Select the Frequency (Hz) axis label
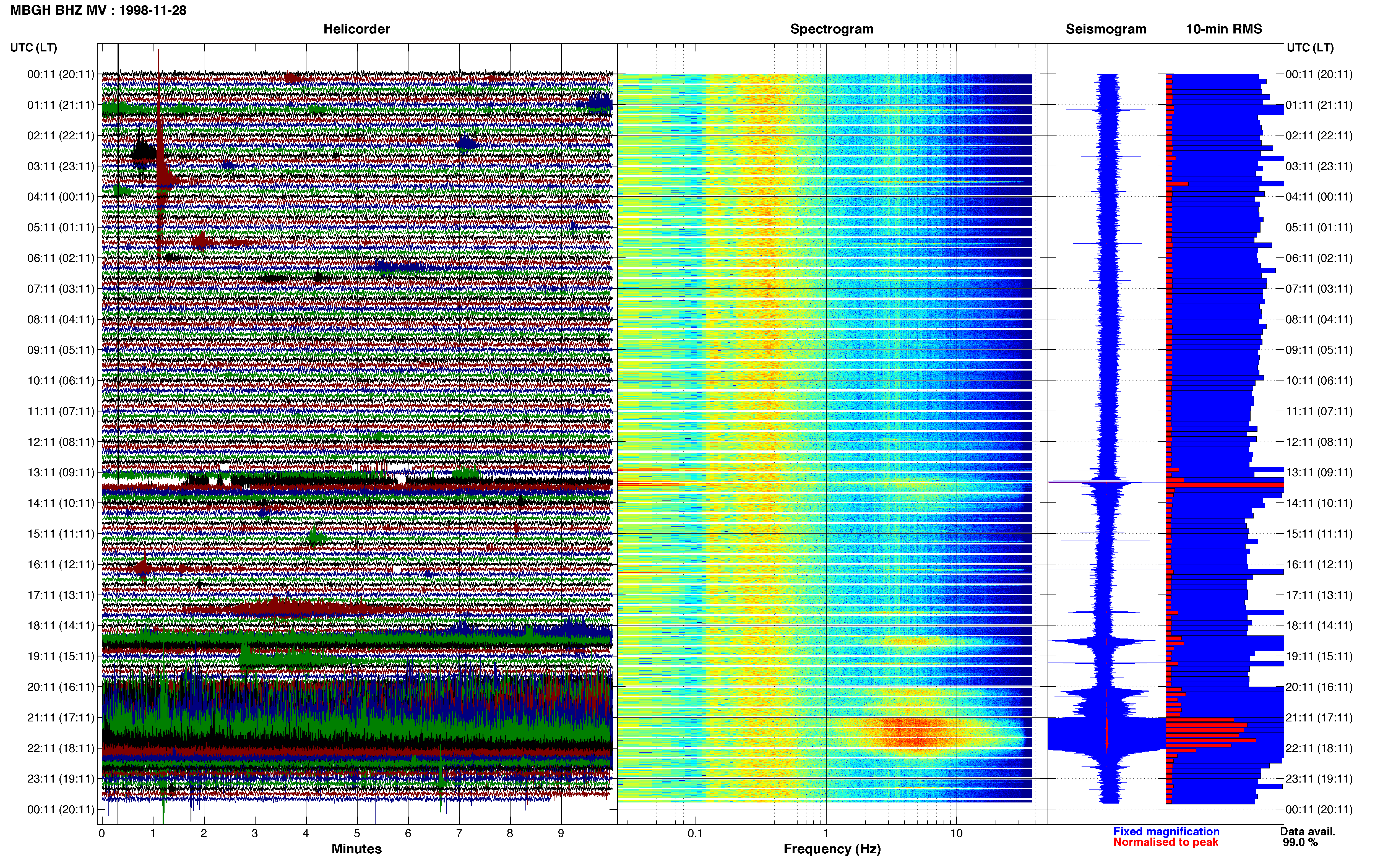 [832, 849]
